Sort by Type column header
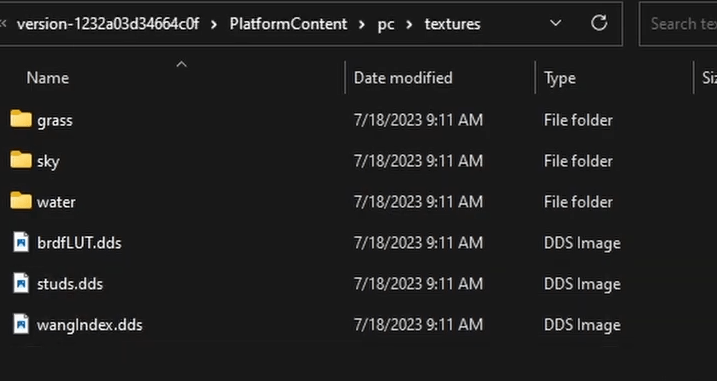717x381 pixels. (560, 78)
